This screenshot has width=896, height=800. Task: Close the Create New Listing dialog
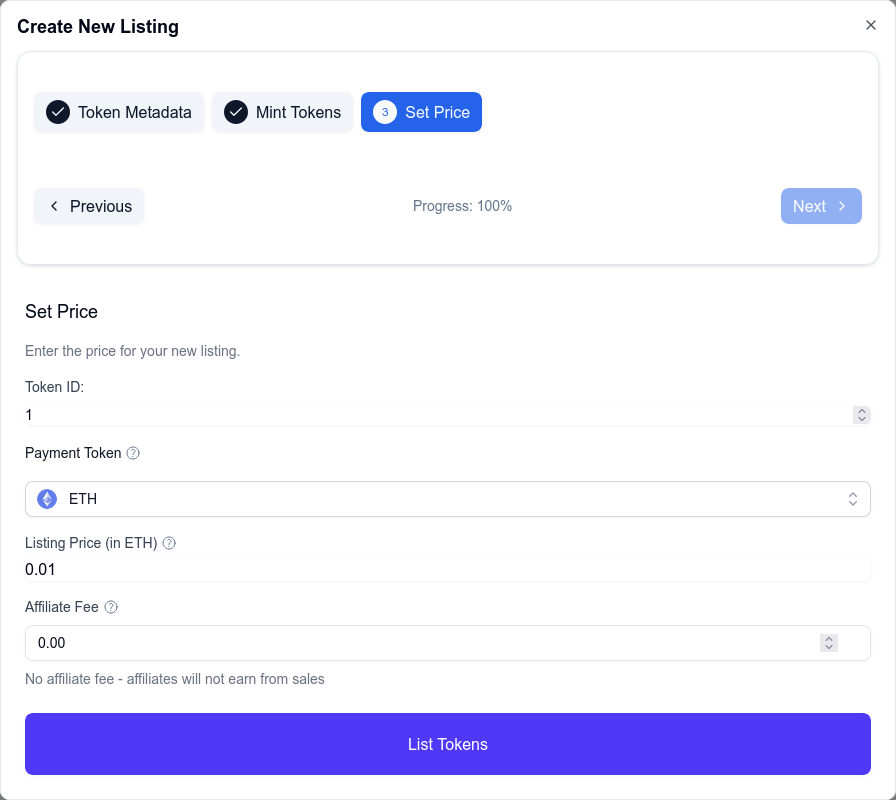[871, 25]
